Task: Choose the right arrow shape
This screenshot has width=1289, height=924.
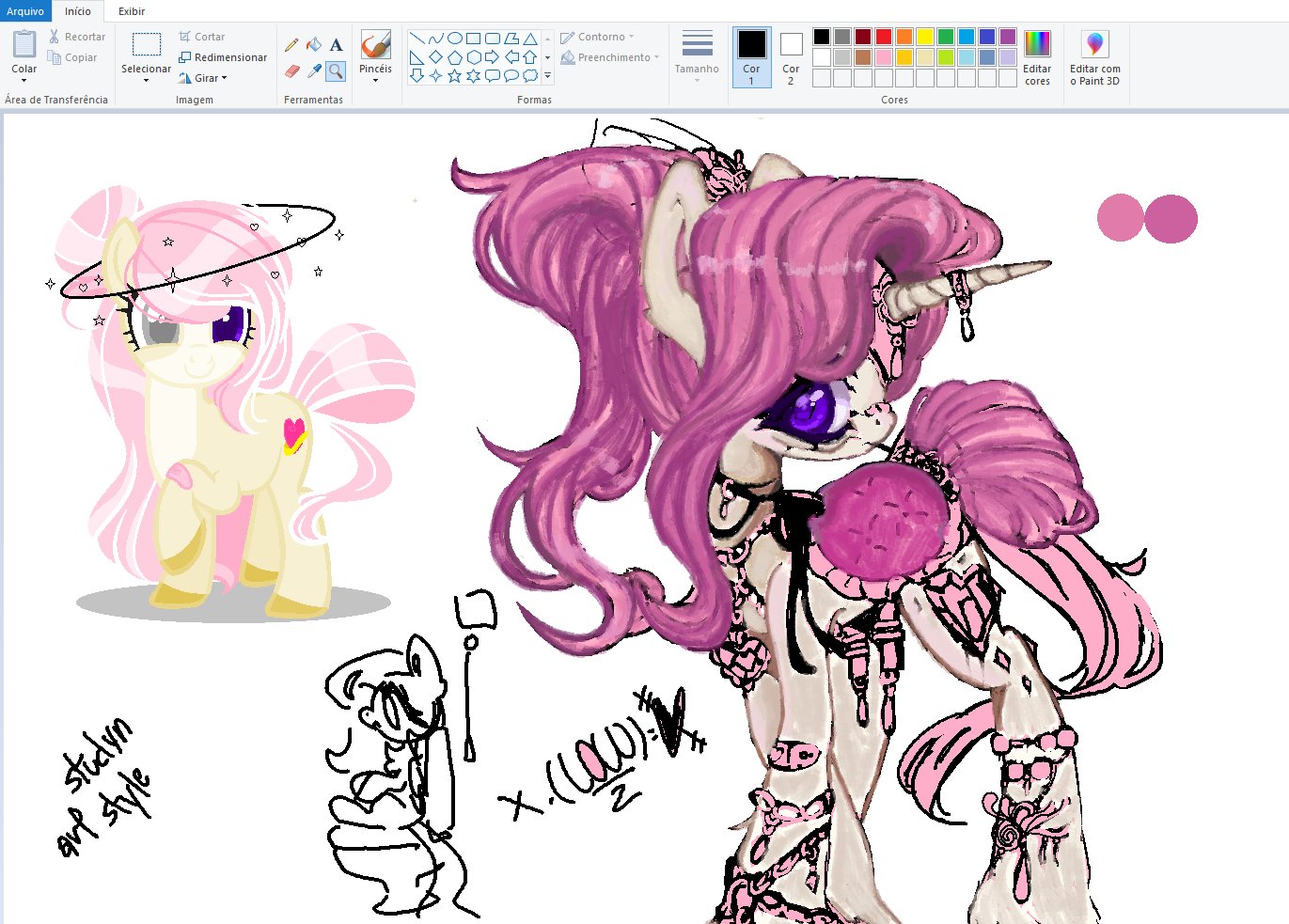Action: [493, 57]
